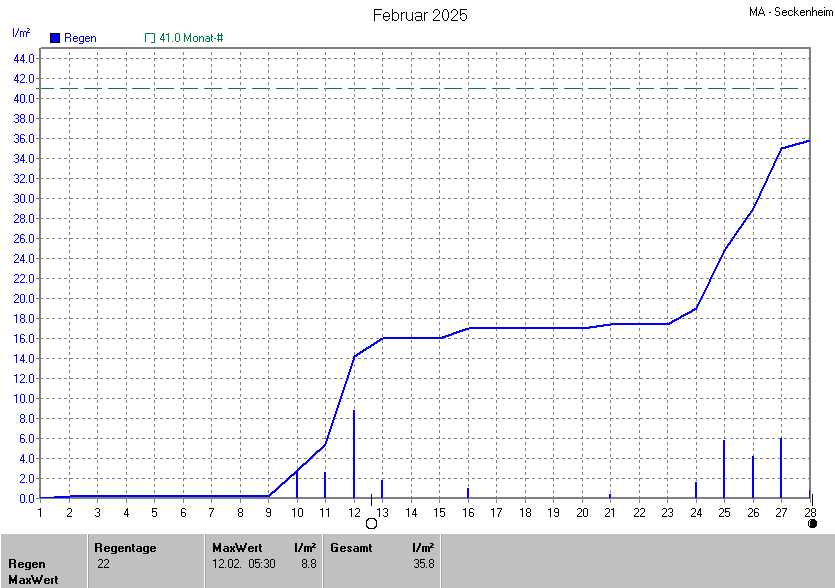The height and width of the screenshot is (588, 835).
Task: Click the new moon symbol at day 28
Action: click(812, 523)
